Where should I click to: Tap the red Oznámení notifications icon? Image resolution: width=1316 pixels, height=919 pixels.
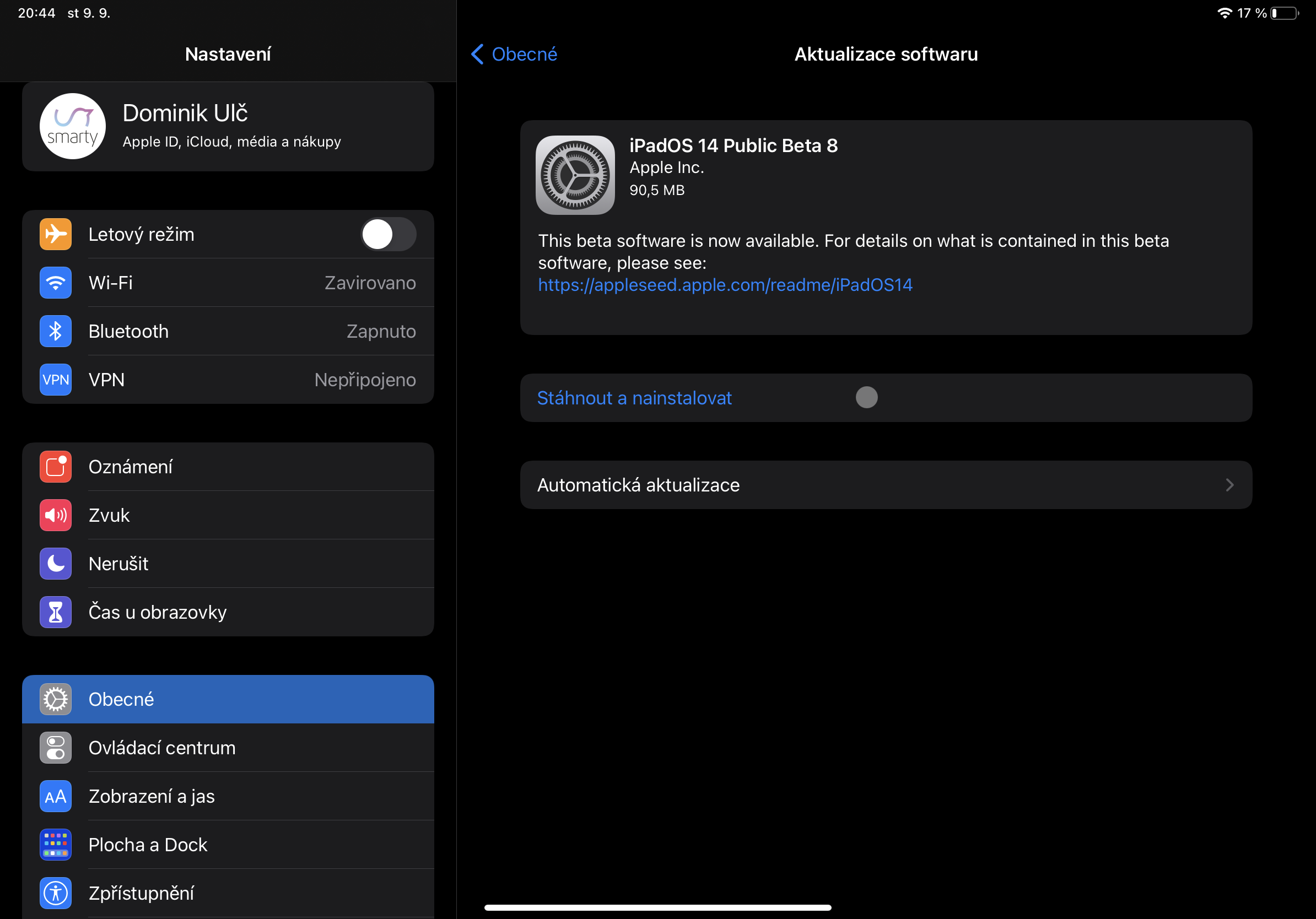(x=56, y=467)
